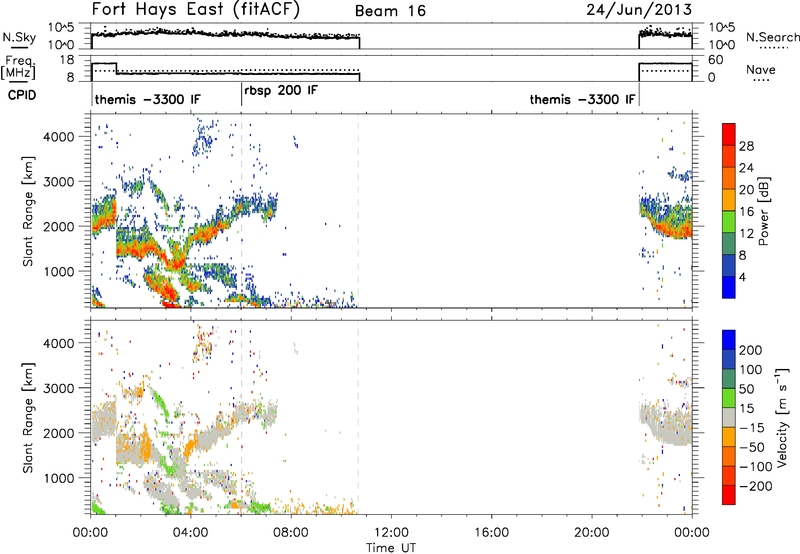Click the power panel 'Slant Range [km]' label

[28, 211]
